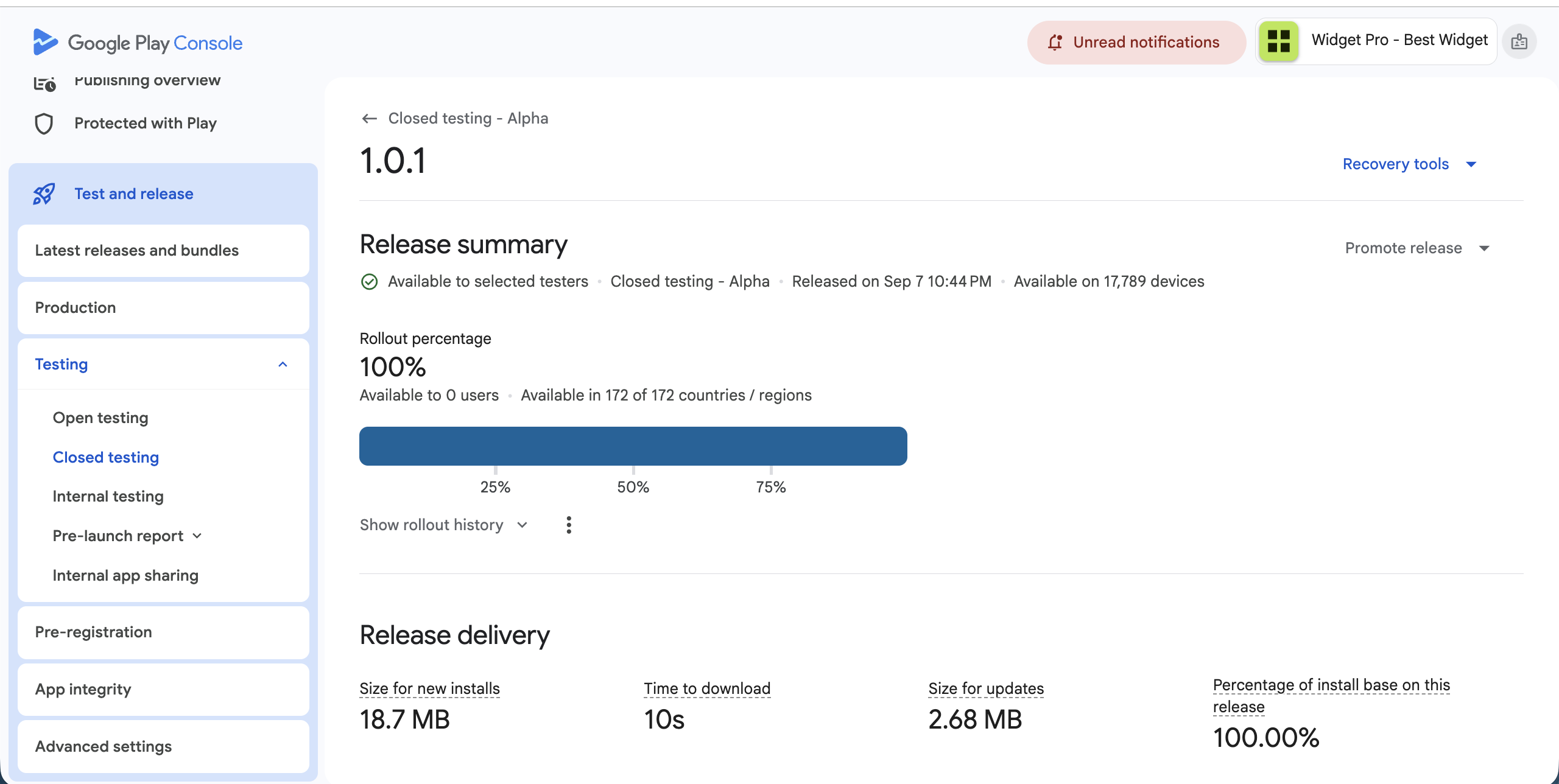The width and height of the screenshot is (1559, 784).
Task: Click the Size for updates label
Action: 986,688
